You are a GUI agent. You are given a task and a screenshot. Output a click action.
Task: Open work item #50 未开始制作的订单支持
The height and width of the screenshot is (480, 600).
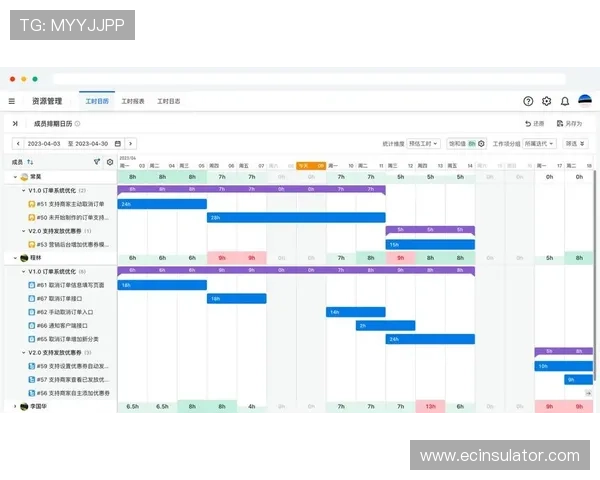(73, 217)
